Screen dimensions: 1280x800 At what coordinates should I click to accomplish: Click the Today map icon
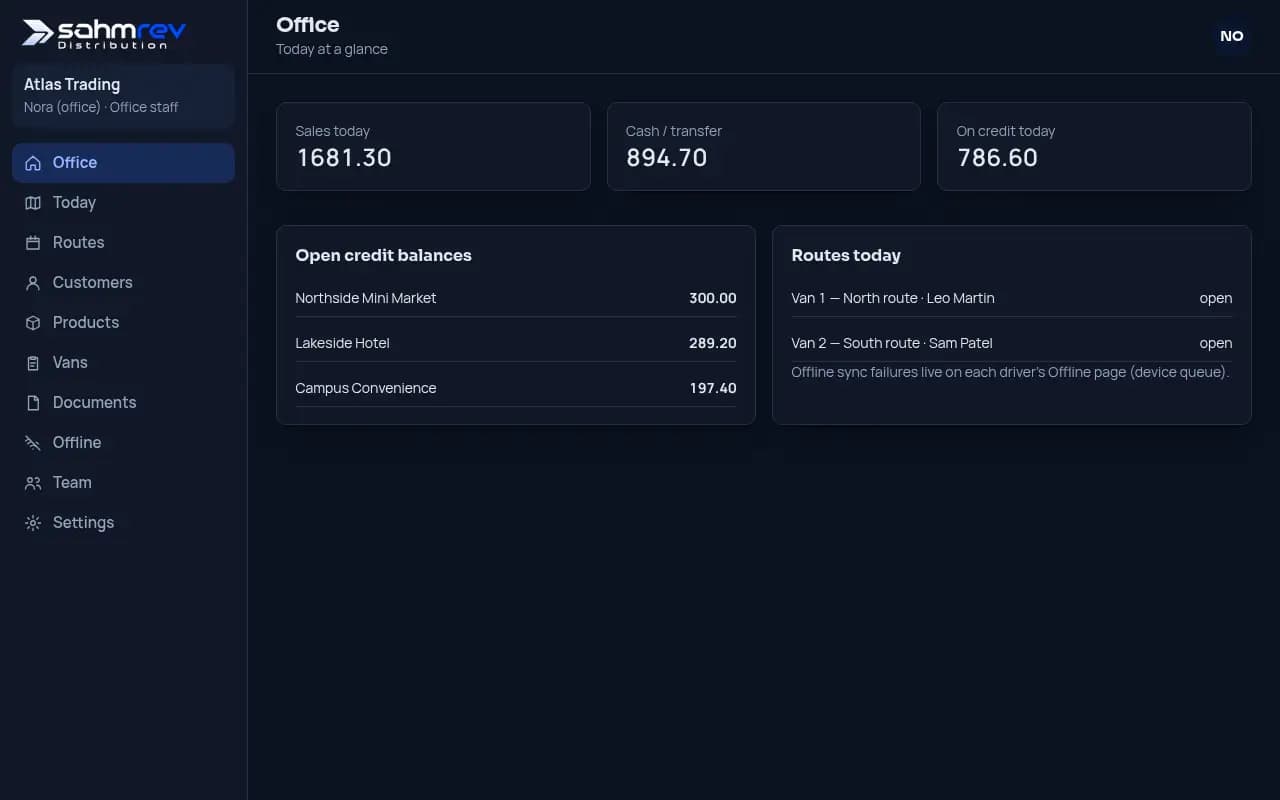(x=33, y=203)
